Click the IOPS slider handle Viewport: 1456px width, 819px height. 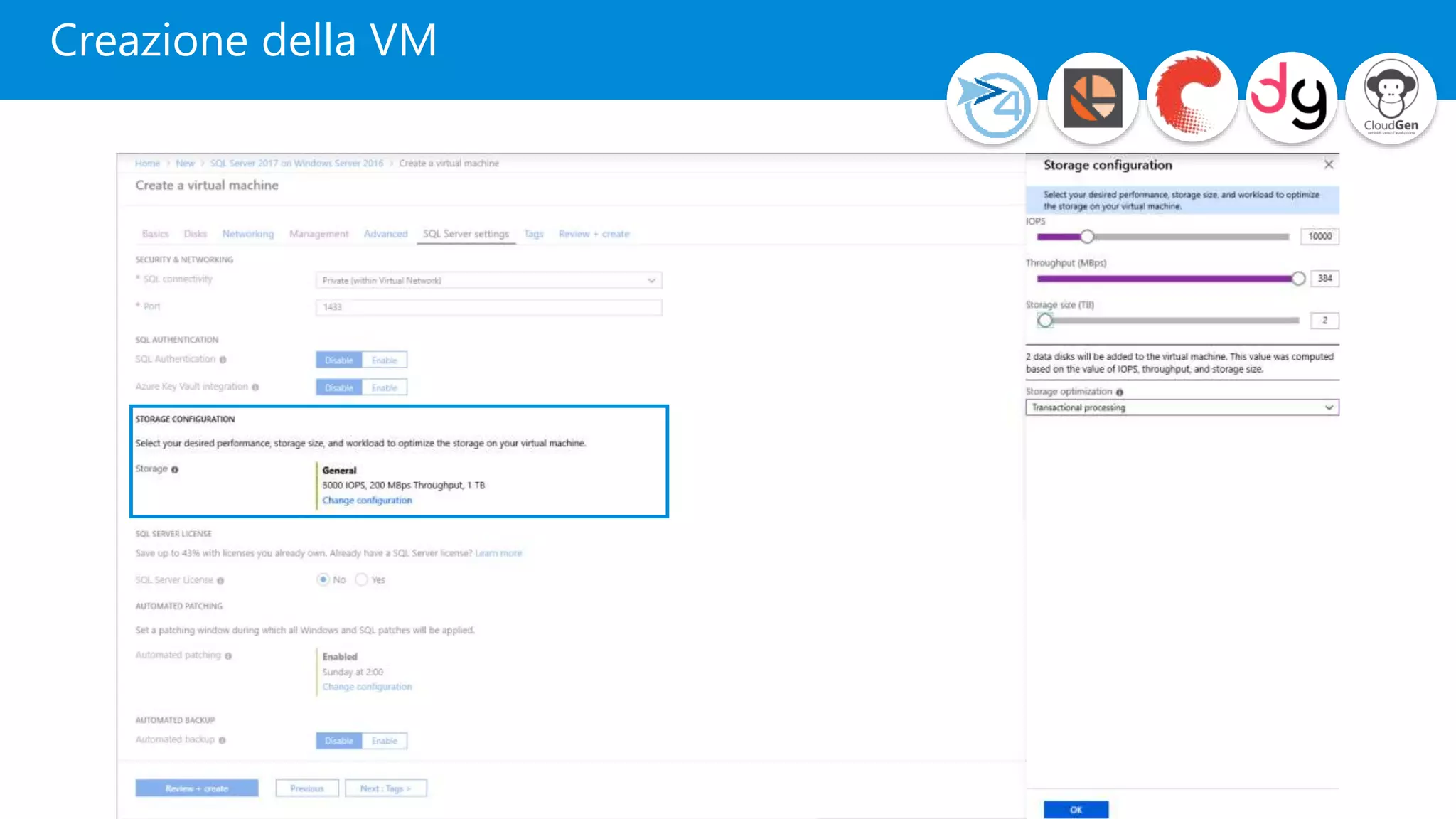coord(1087,237)
